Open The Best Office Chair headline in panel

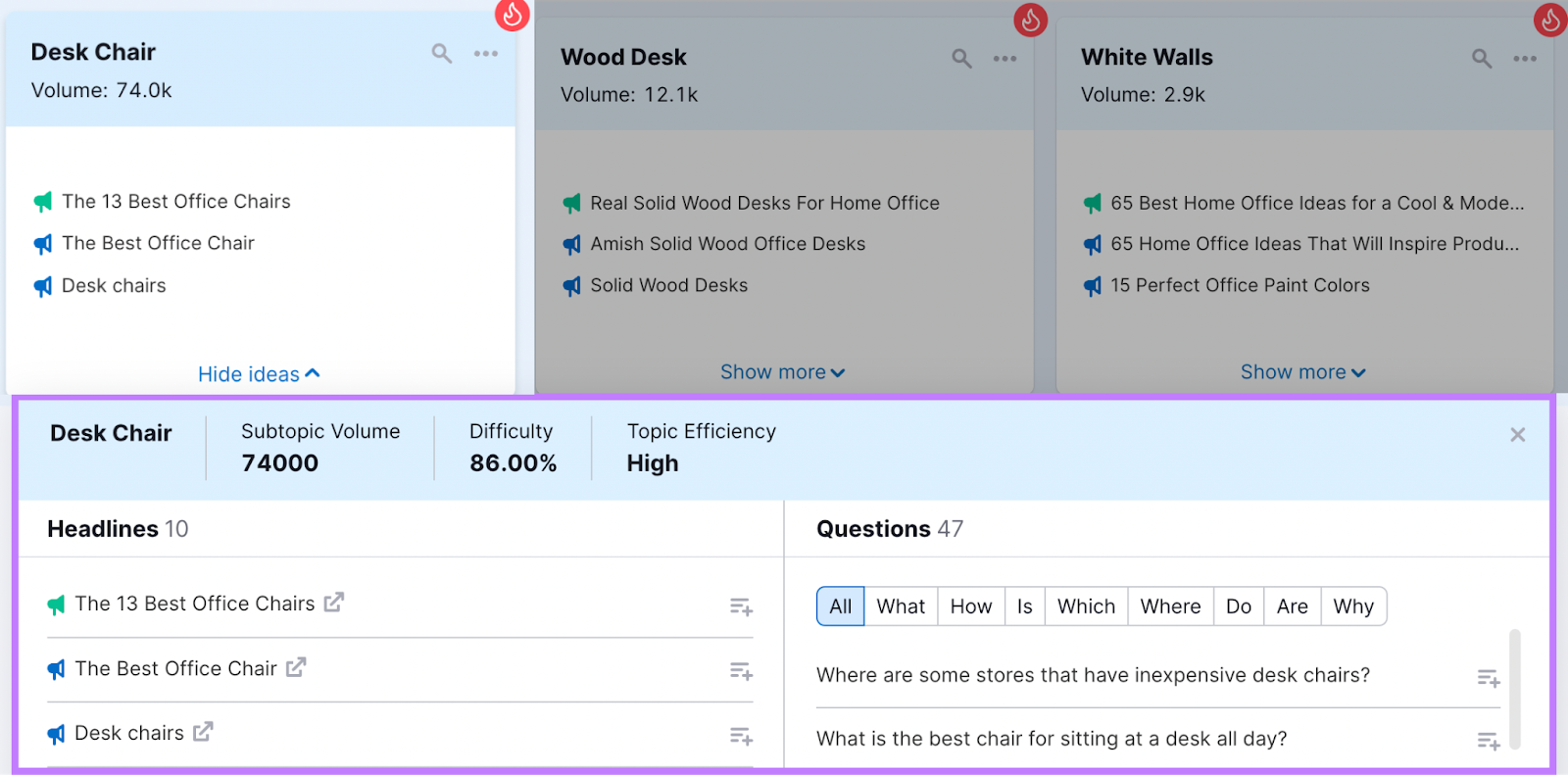176,668
